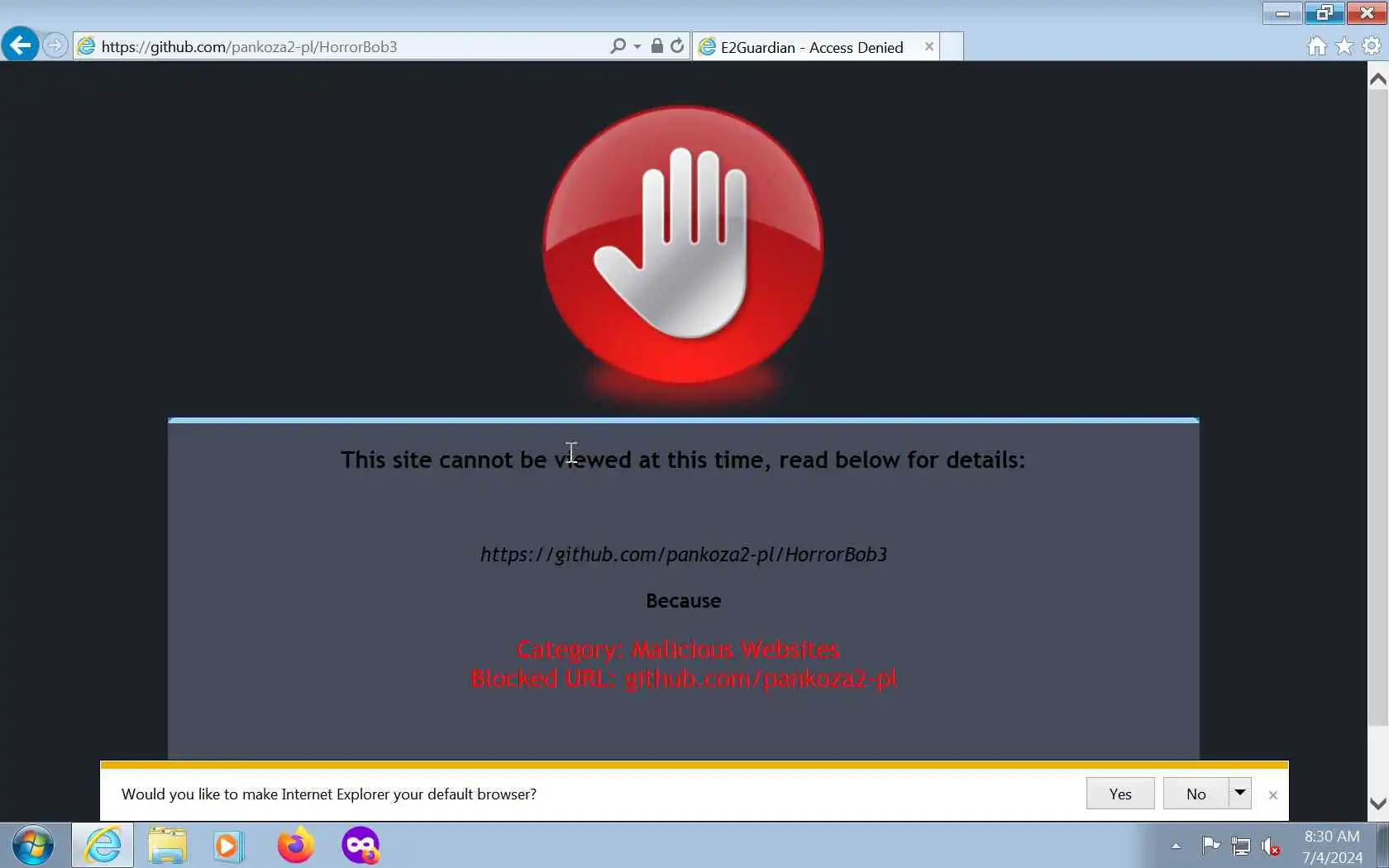The image size is (1389, 868).
Task: Open the purple mask app taskbar icon
Action: click(x=361, y=846)
